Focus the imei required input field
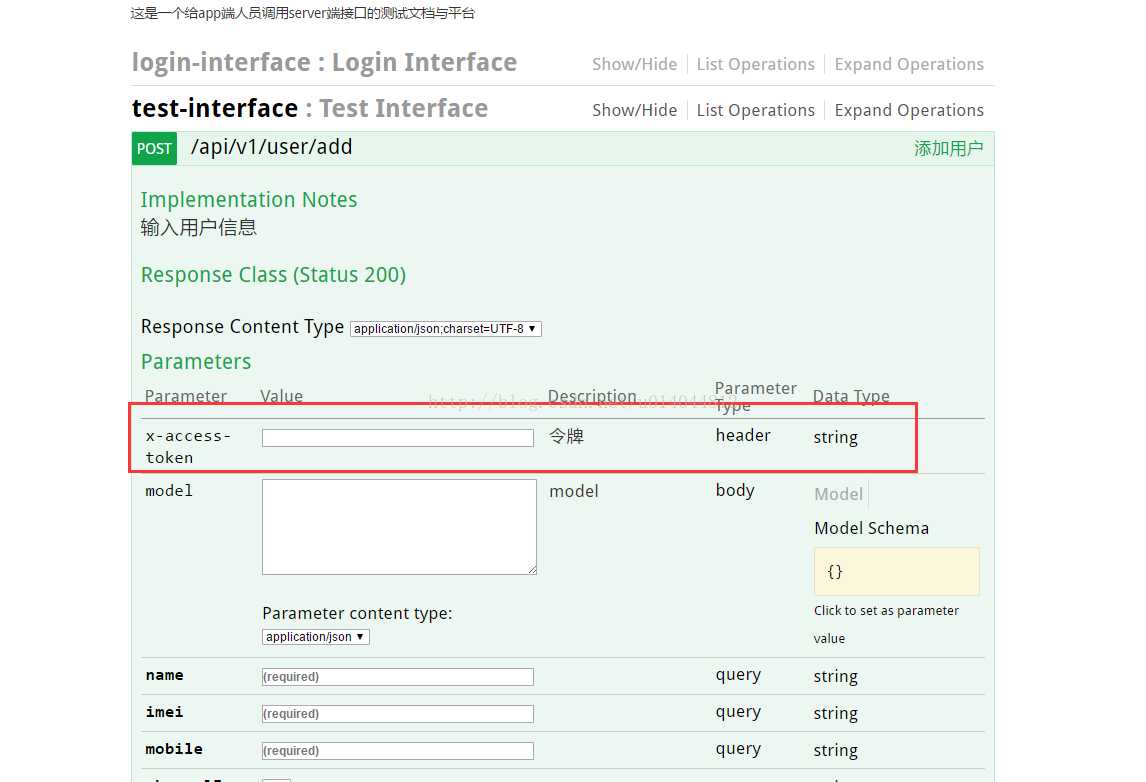Screen dimensions: 1146x782 tap(398, 713)
